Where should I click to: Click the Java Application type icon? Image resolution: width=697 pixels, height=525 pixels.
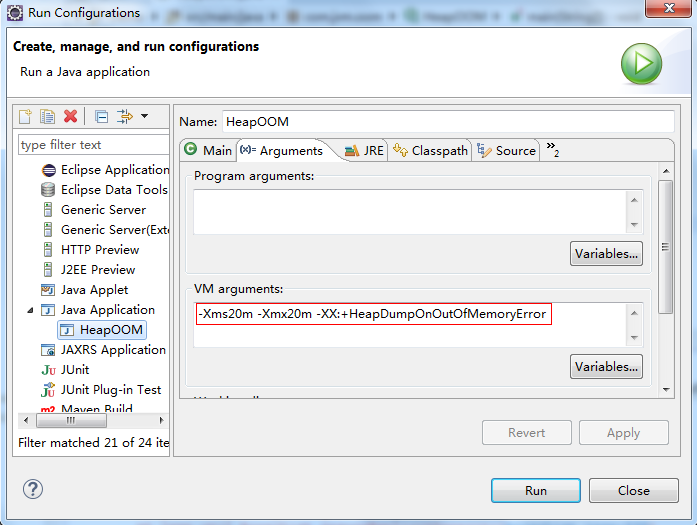[x=48, y=310]
